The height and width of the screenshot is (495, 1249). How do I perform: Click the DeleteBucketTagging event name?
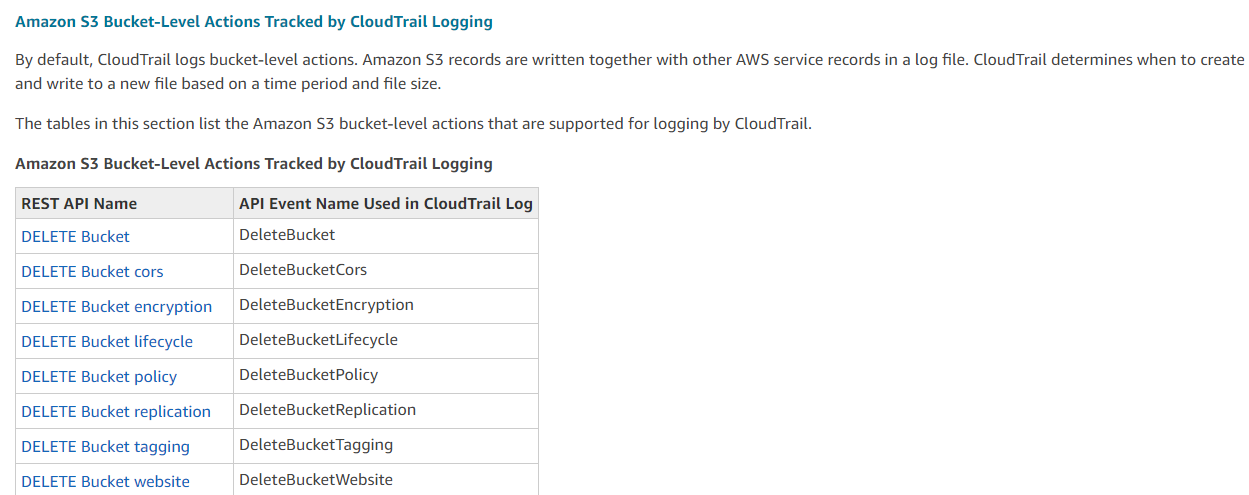pyautogui.click(x=316, y=445)
